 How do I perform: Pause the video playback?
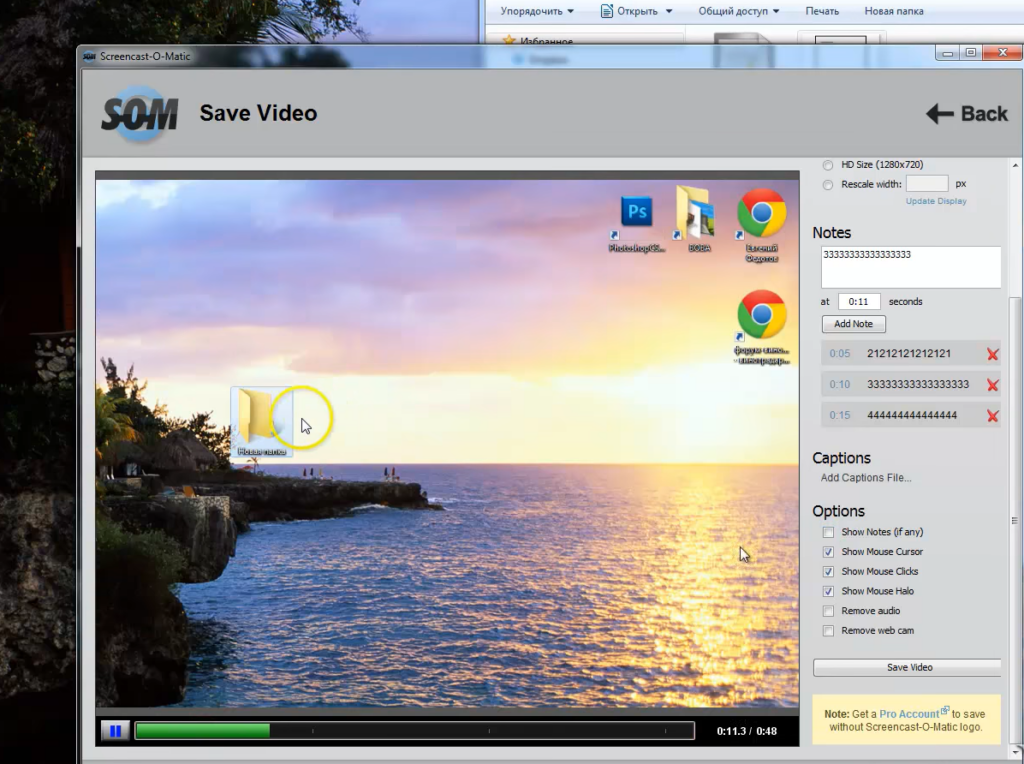tap(115, 731)
